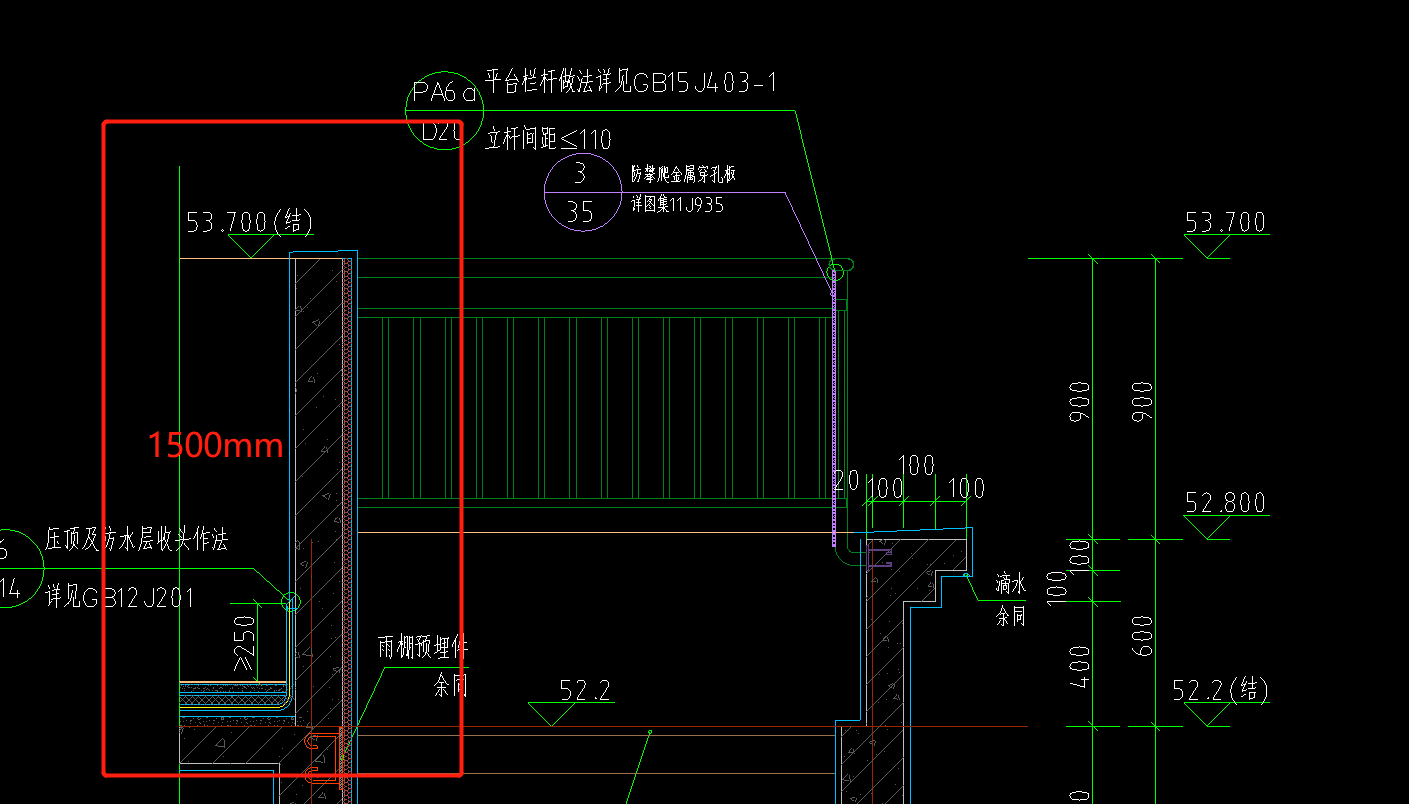Select the "雨棚预埋件" annotation
The image size is (1409, 804).
pos(423,647)
